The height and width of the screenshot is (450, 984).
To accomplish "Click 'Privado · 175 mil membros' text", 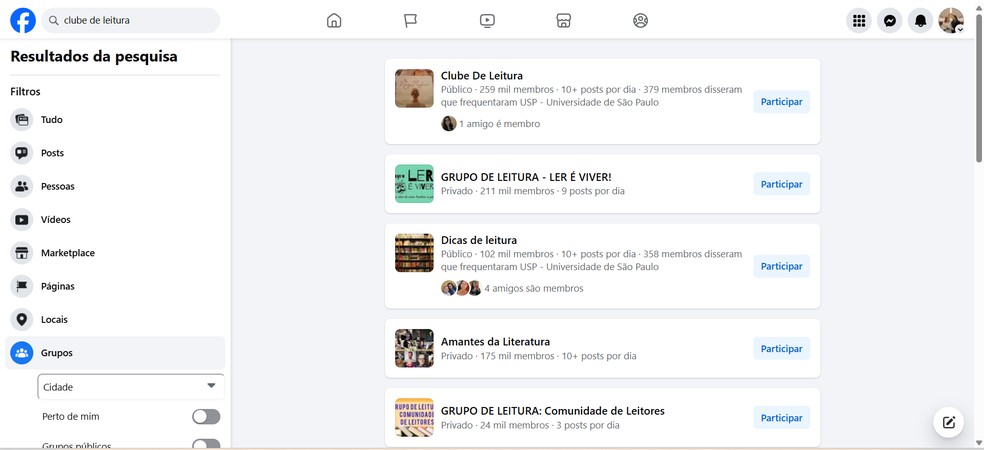I will click(x=498, y=356).
